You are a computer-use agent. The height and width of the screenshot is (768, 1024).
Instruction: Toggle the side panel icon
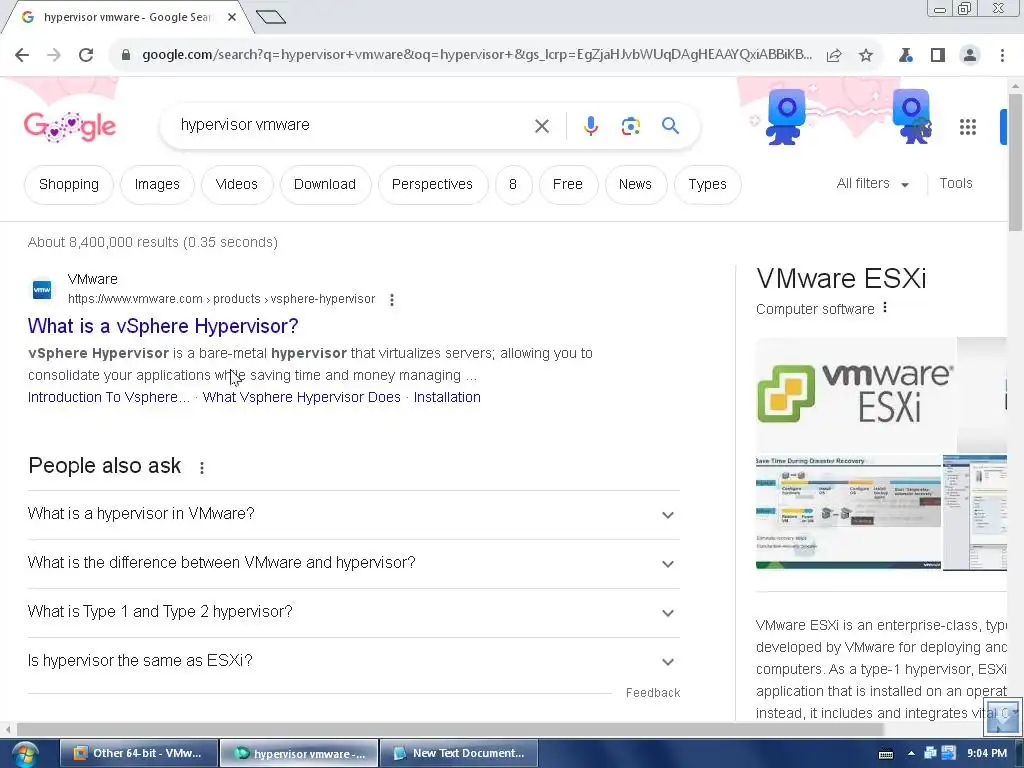938,56
